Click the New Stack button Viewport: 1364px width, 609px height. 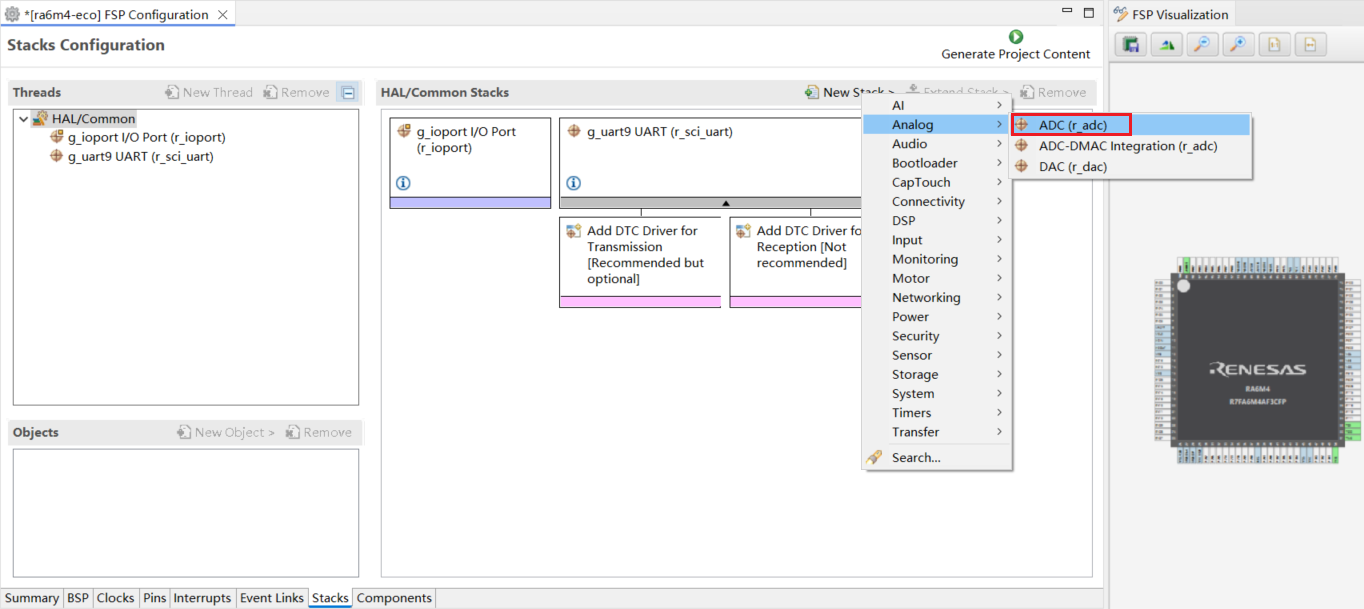(849, 92)
